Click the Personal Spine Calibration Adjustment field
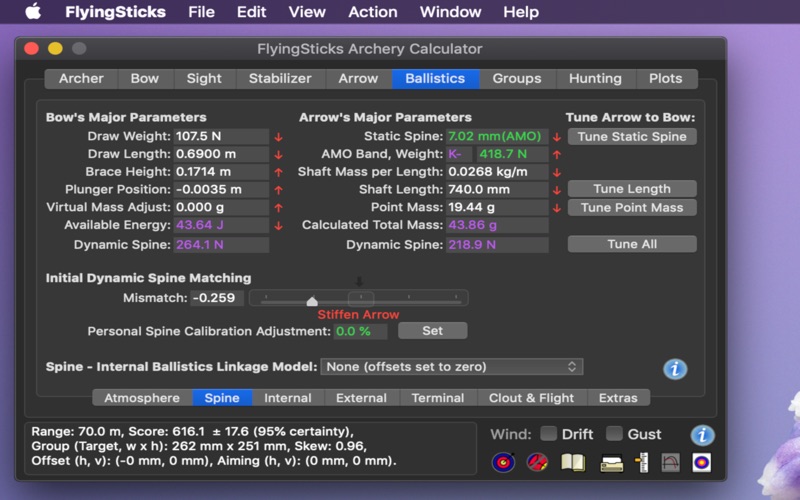The image size is (800, 500). click(361, 332)
